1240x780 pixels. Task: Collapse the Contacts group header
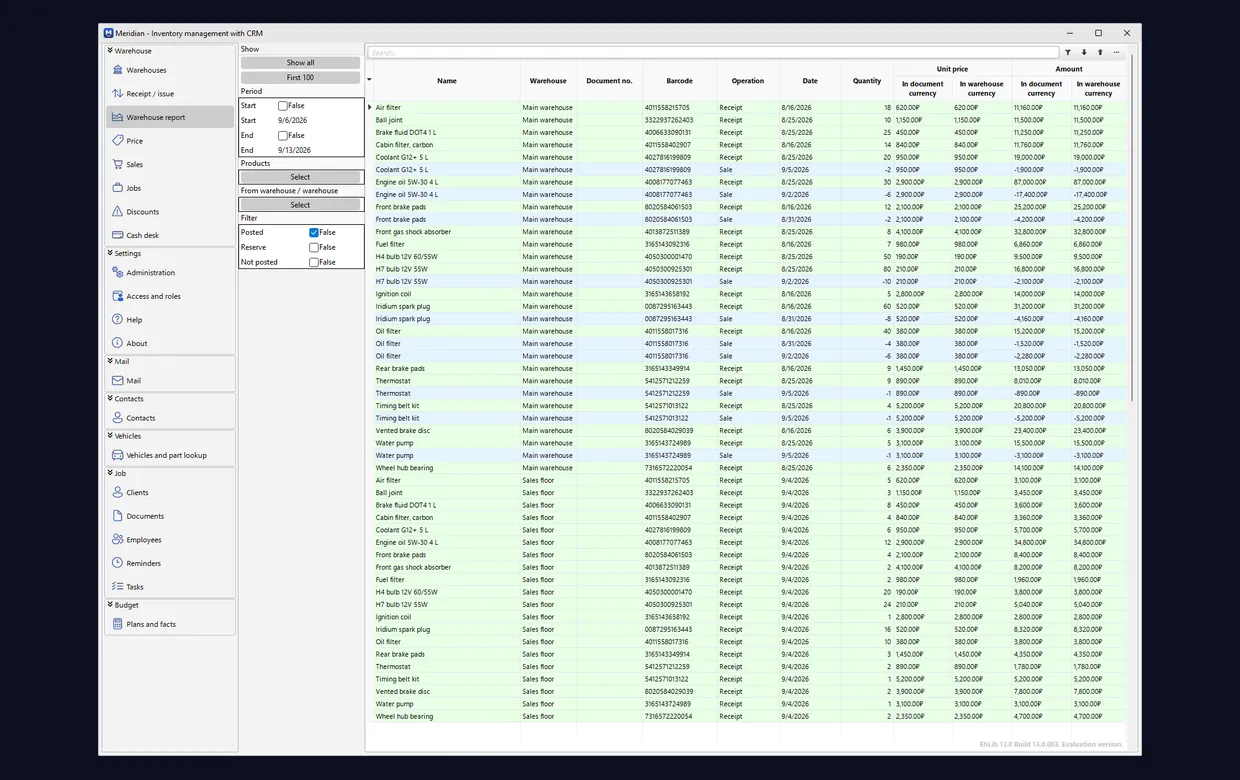point(169,398)
